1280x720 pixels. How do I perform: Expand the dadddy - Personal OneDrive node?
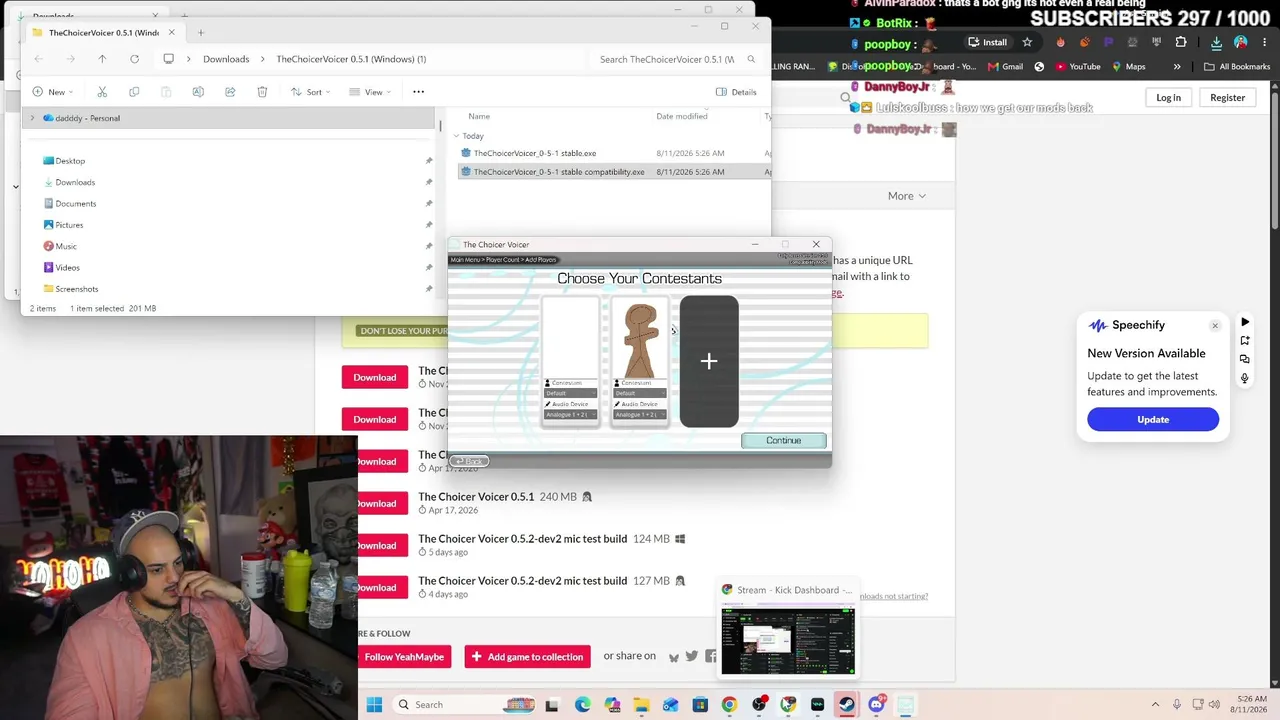(x=32, y=118)
